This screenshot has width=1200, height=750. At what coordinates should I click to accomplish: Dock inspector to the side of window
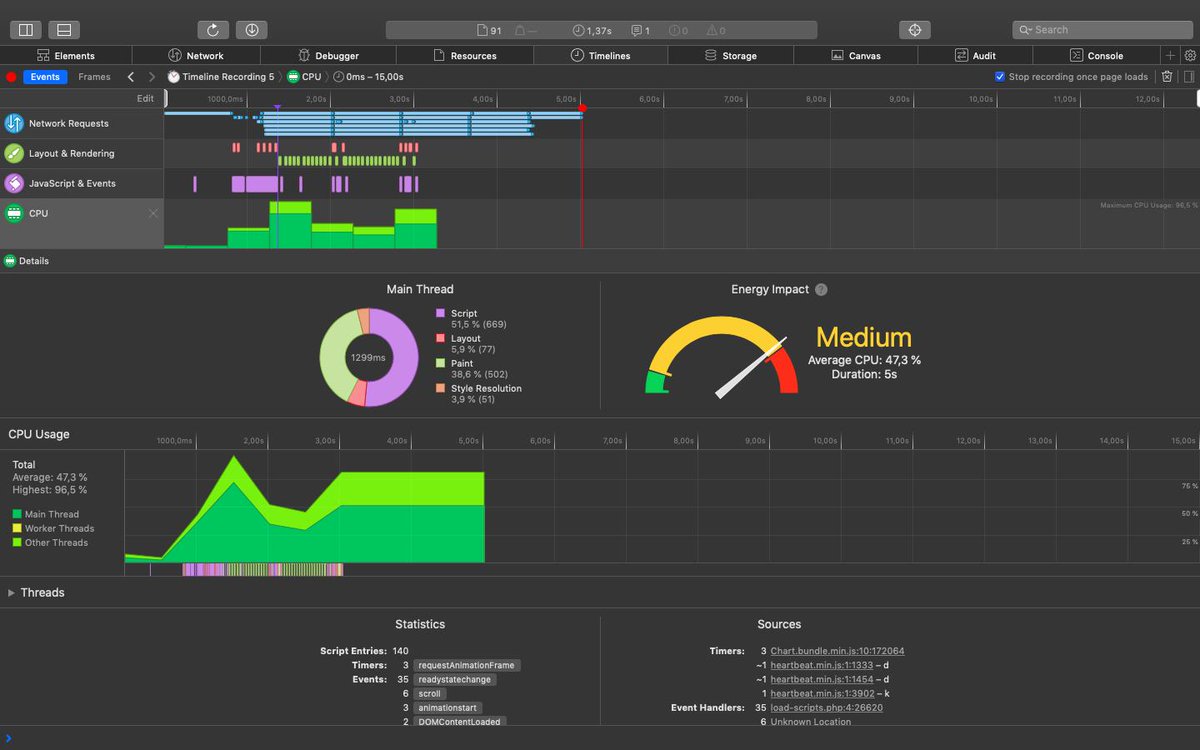pyautogui.click(x=26, y=30)
